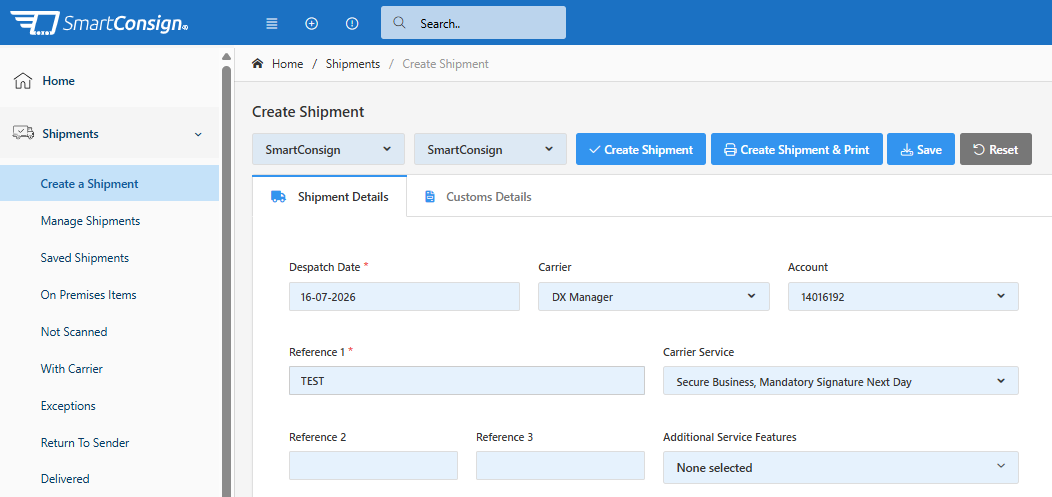Open the Carrier dropdown showing DX Manager
This screenshot has height=497, width=1052.
(653, 296)
